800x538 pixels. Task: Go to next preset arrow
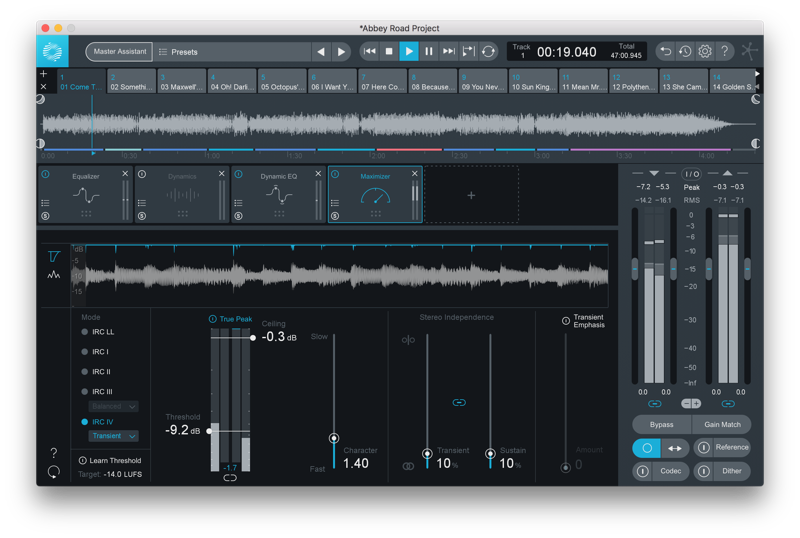[341, 52]
